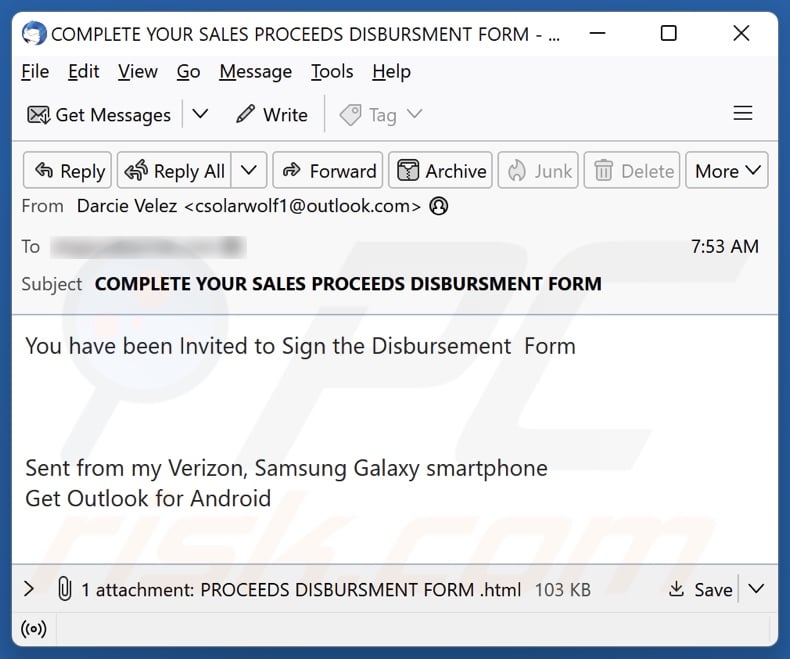The width and height of the screenshot is (790, 659).
Task: Click the Reply All button
Action: click(x=175, y=171)
